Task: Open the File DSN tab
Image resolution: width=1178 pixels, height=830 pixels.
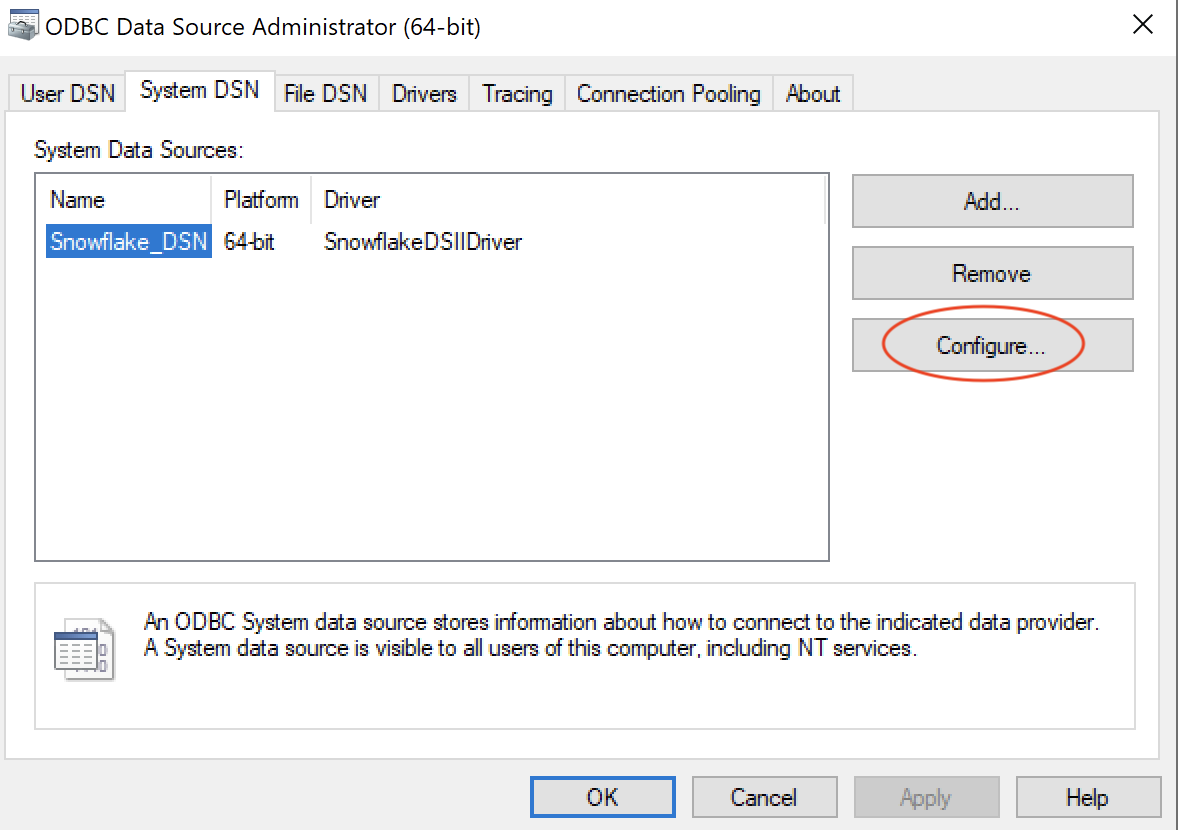Action: [326, 93]
